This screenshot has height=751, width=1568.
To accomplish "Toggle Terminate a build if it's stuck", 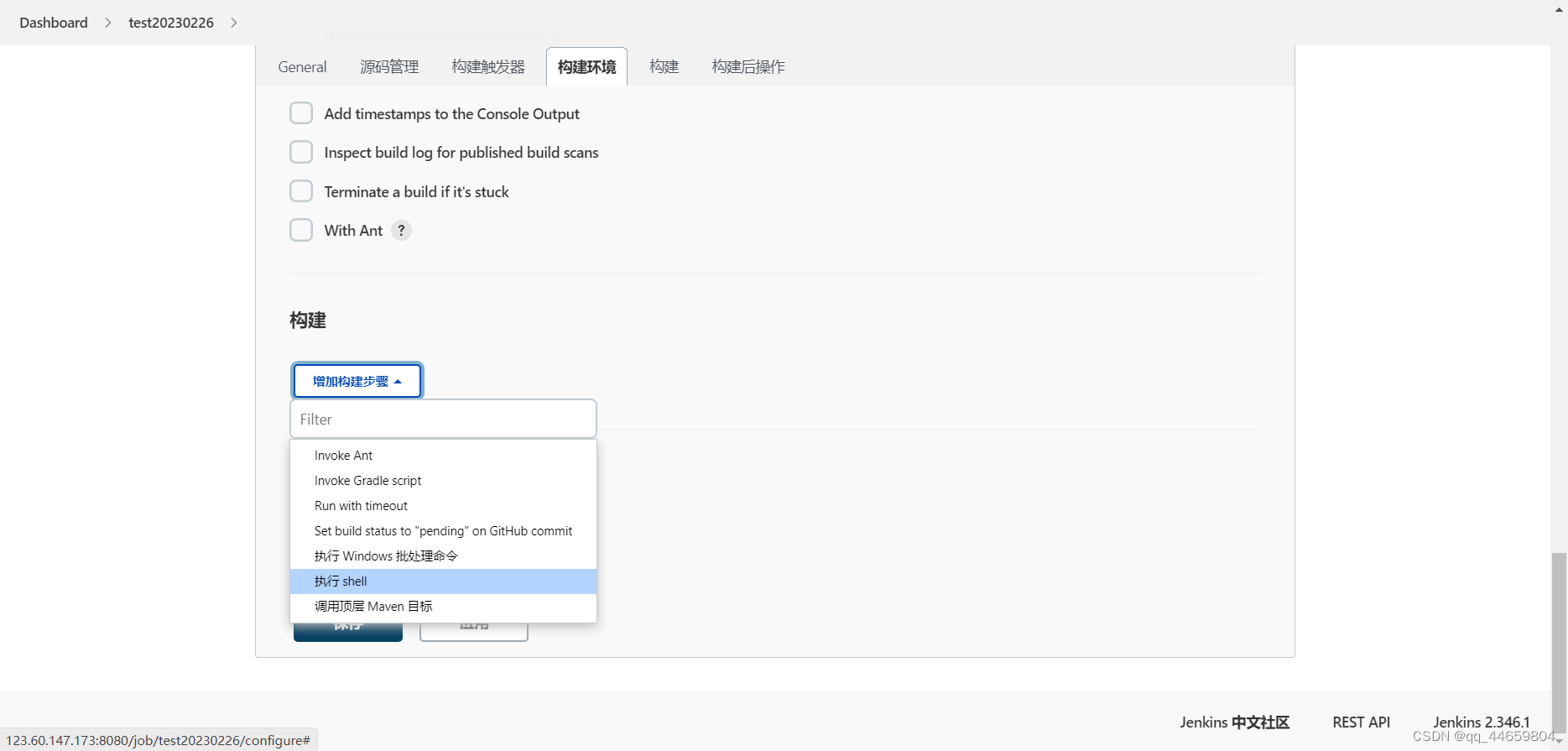I will tap(301, 191).
